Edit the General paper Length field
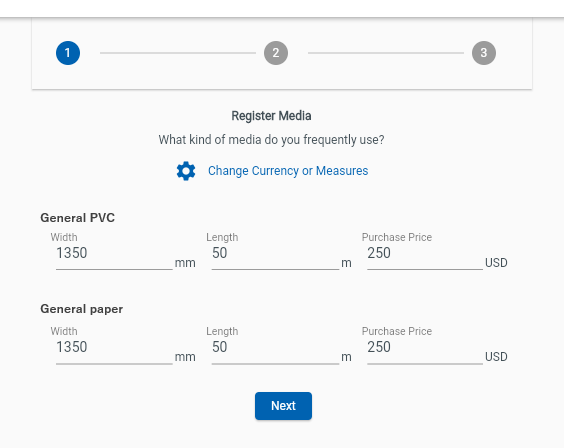 275,347
